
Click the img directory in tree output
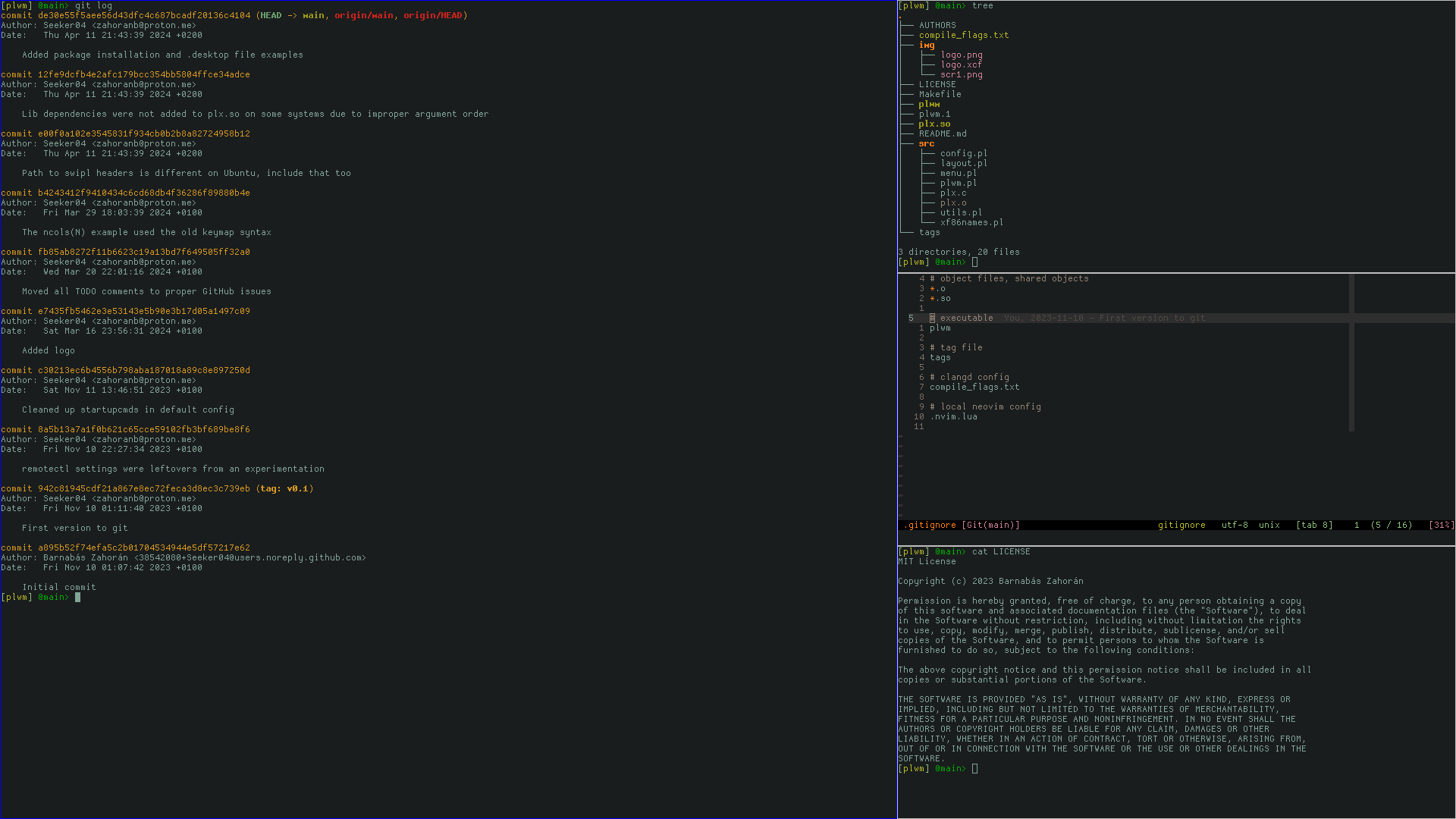point(926,45)
